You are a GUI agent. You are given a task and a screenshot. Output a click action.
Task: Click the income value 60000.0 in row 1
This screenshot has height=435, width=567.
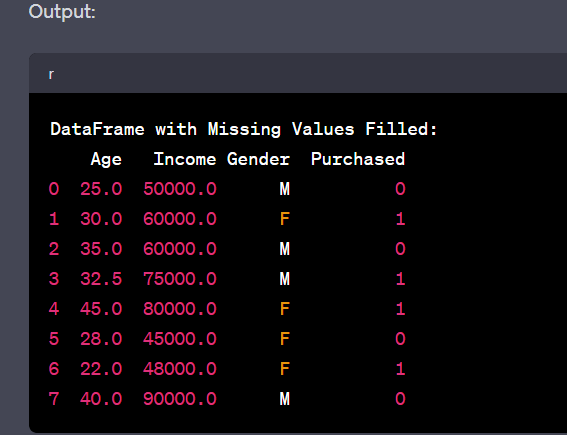click(x=180, y=219)
